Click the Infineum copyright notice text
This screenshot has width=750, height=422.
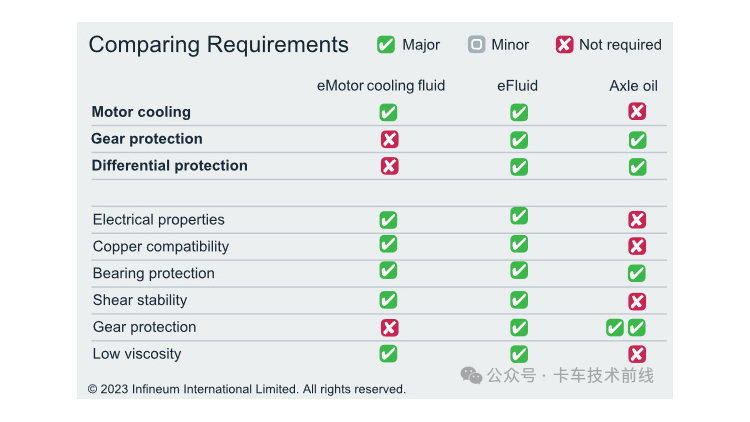246,389
